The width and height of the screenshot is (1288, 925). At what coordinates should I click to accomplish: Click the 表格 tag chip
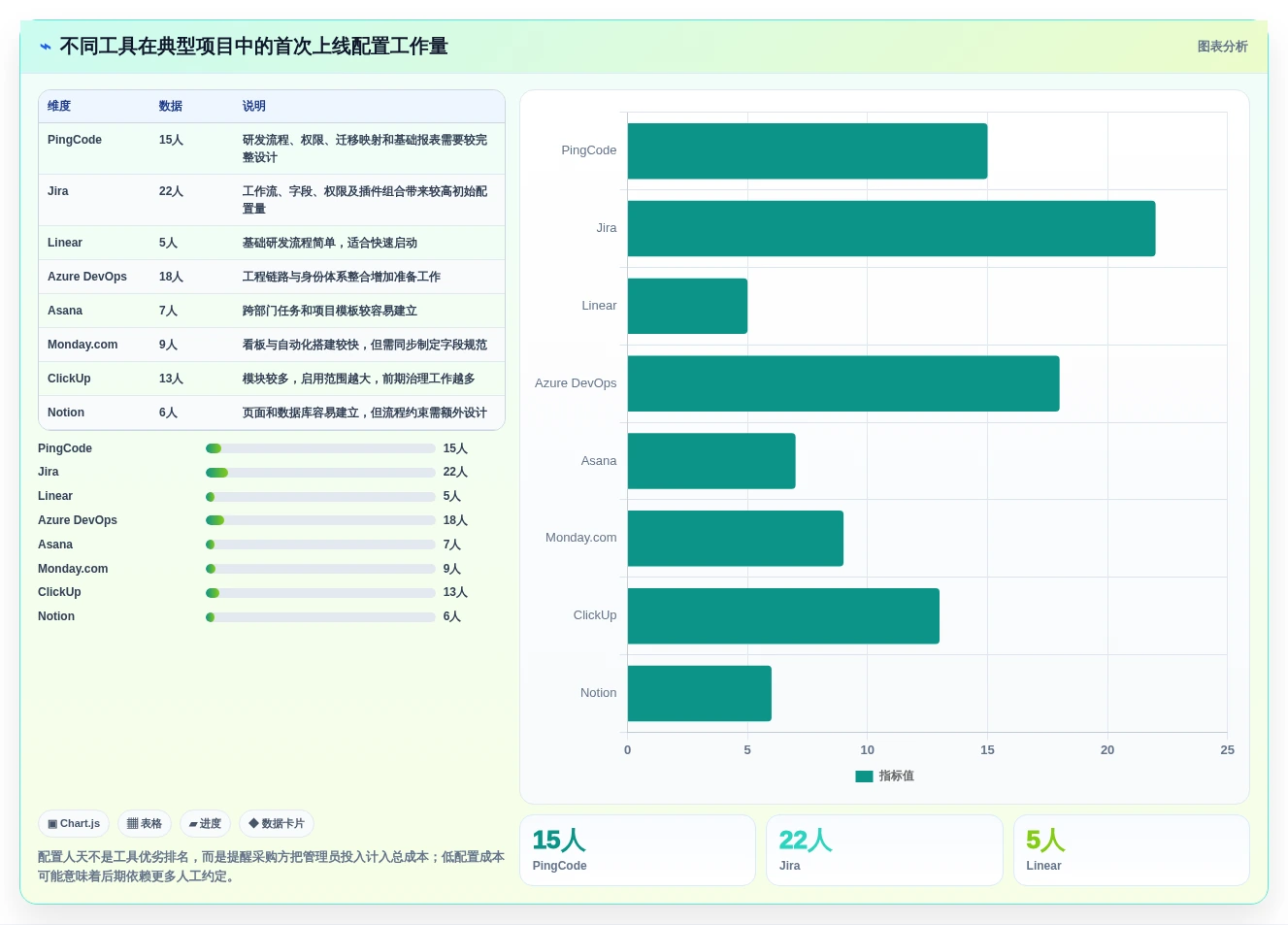[145, 824]
